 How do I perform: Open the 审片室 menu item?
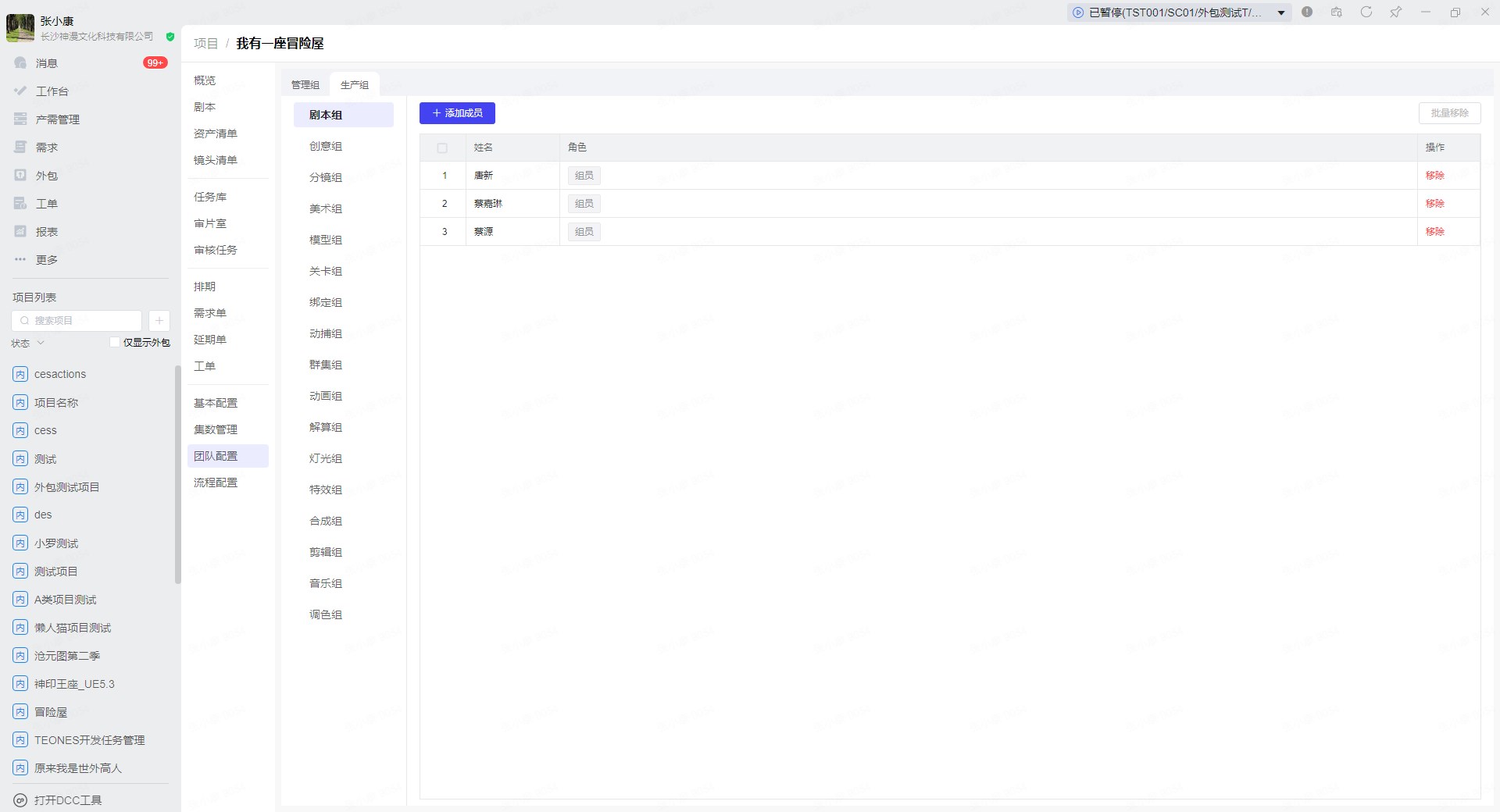click(x=210, y=223)
